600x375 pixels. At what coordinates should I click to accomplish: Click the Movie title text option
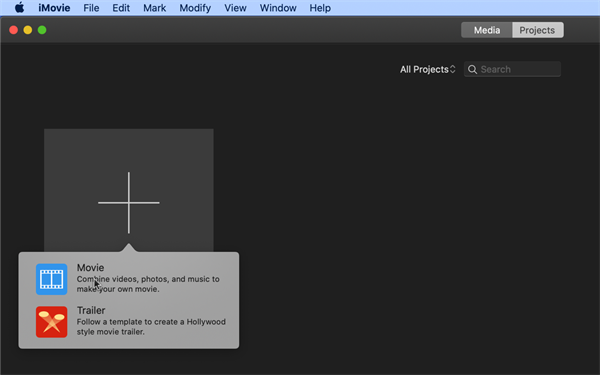coord(90,267)
